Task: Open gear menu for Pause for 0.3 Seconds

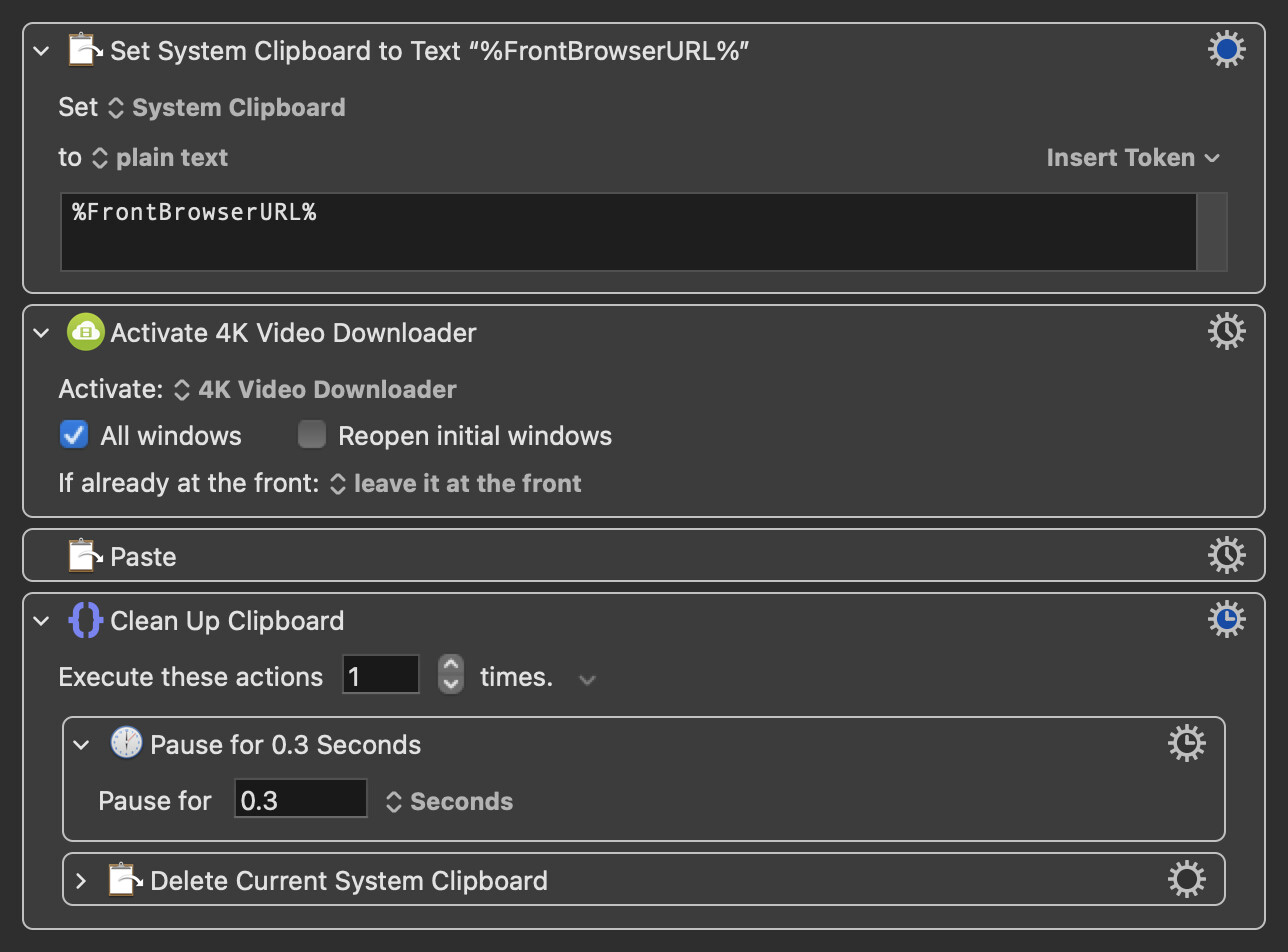Action: pyautogui.click(x=1187, y=743)
